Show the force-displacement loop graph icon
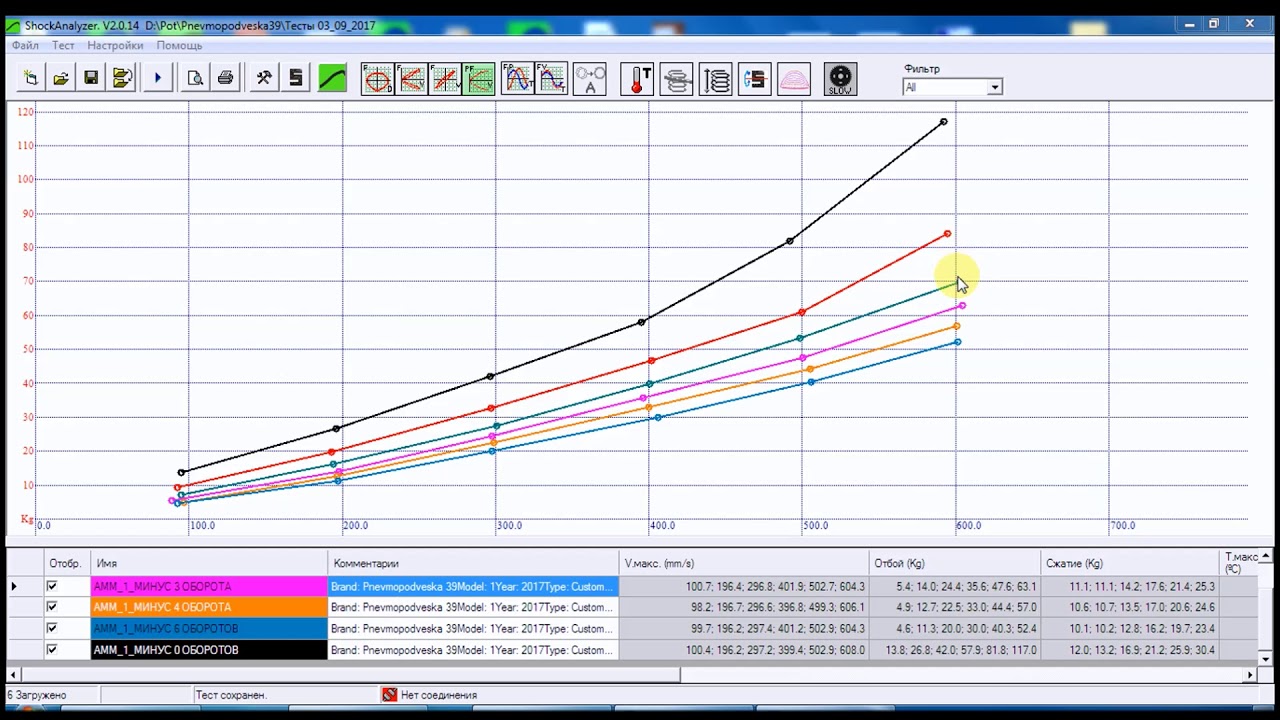Viewport: 1280px width, 720px height. click(377, 78)
